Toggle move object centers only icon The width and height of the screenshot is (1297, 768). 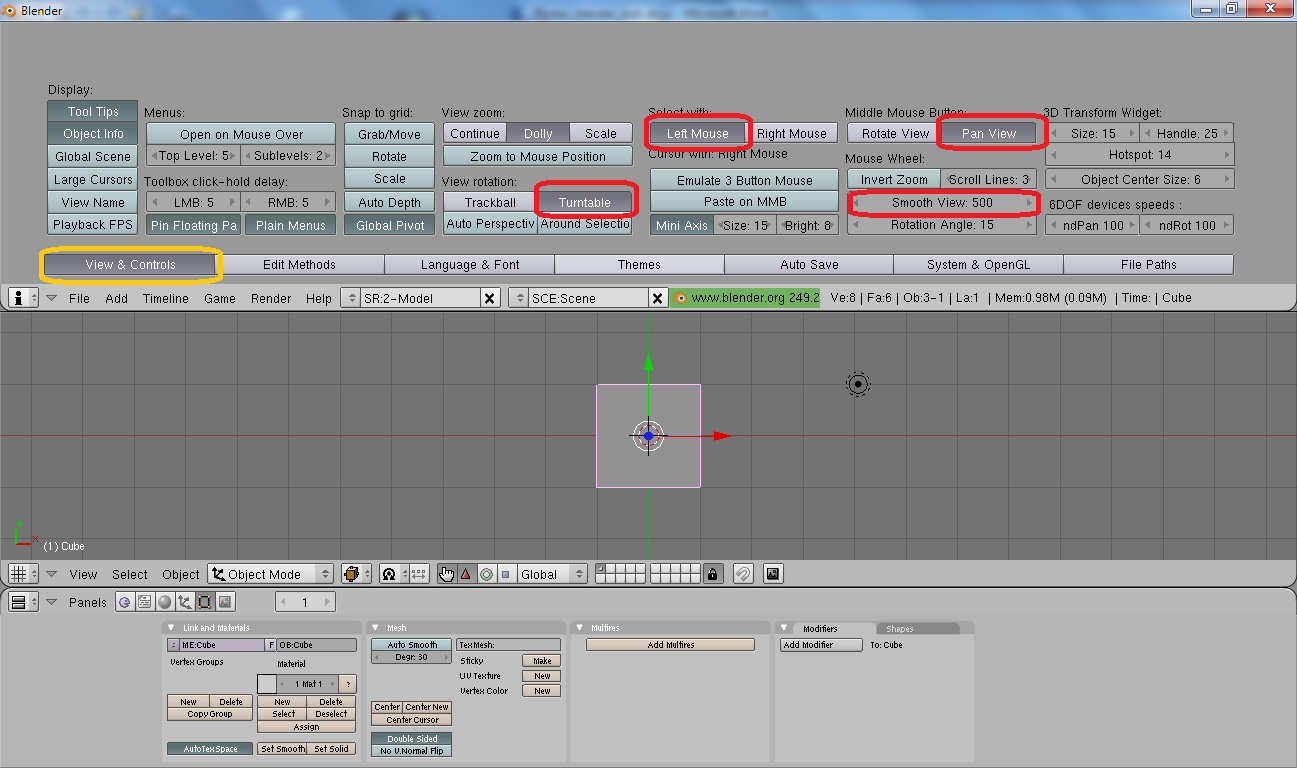click(x=417, y=574)
